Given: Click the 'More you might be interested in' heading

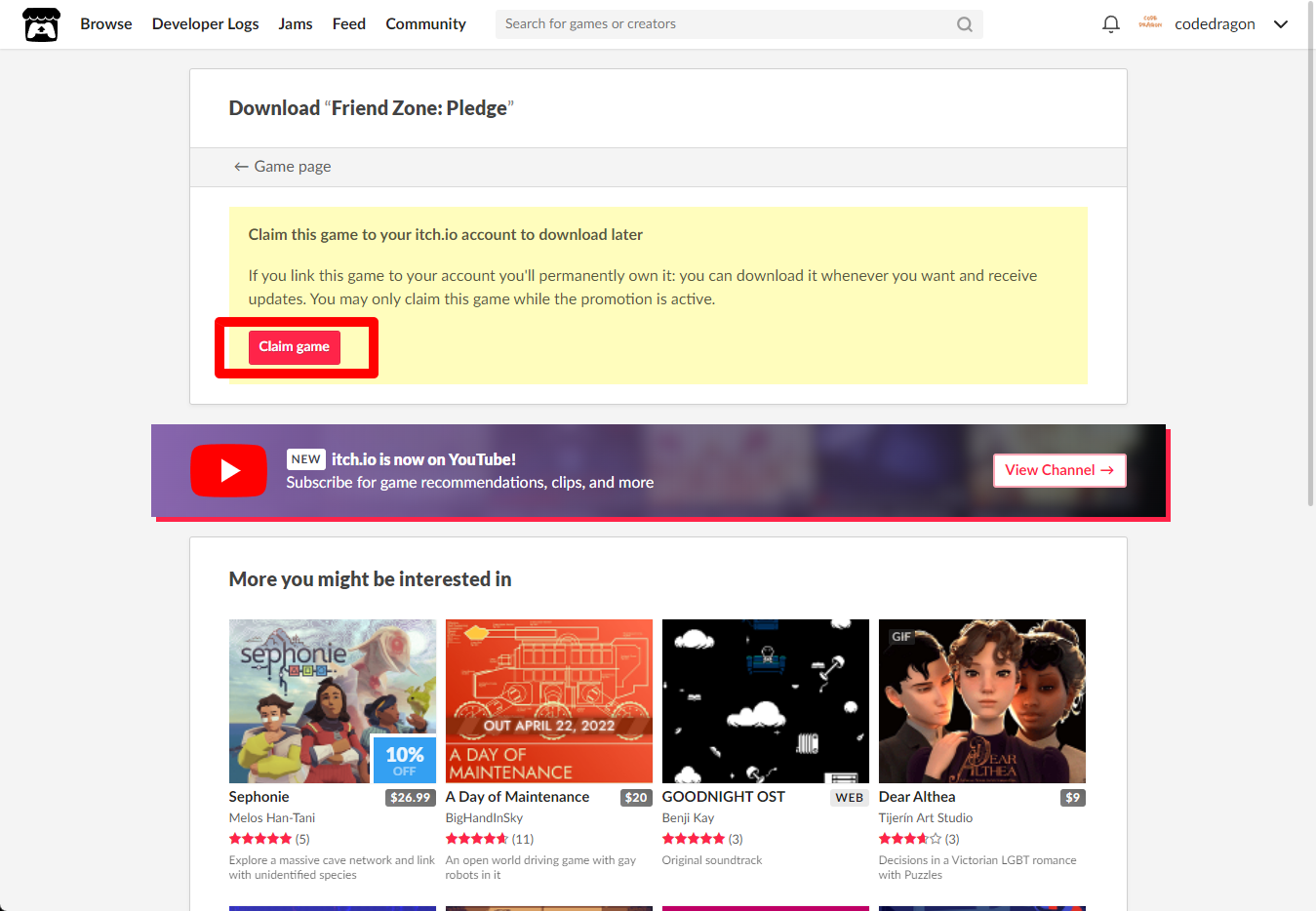Looking at the screenshot, I should (371, 579).
